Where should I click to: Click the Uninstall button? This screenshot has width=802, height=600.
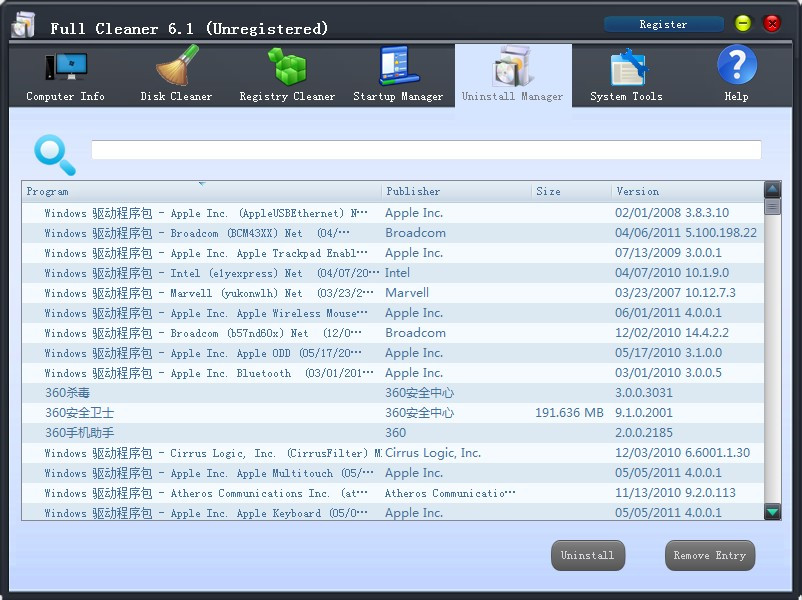(x=588, y=555)
